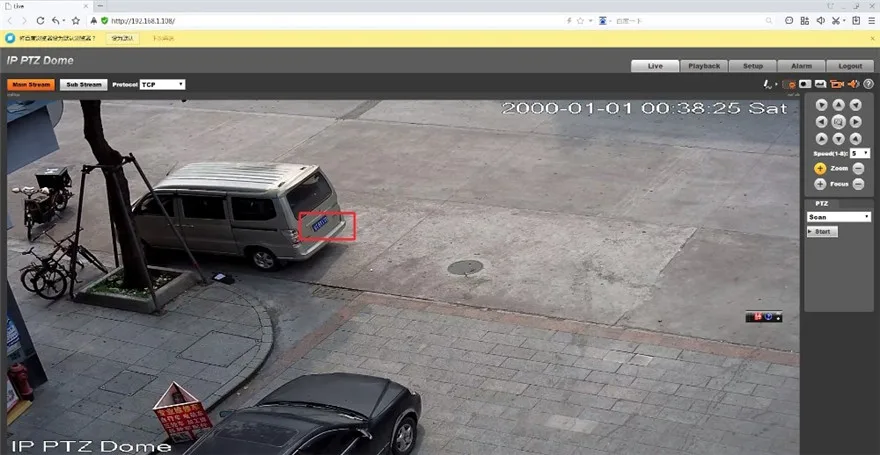Close the yellow notification bar
The height and width of the screenshot is (455, 880).
[872, 39]
